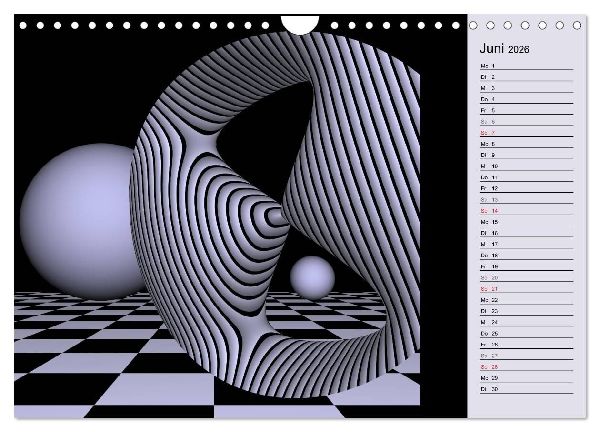Select the "Fr 12" day row
Screen dimensions: 600x432
click(x=527, y=188)
